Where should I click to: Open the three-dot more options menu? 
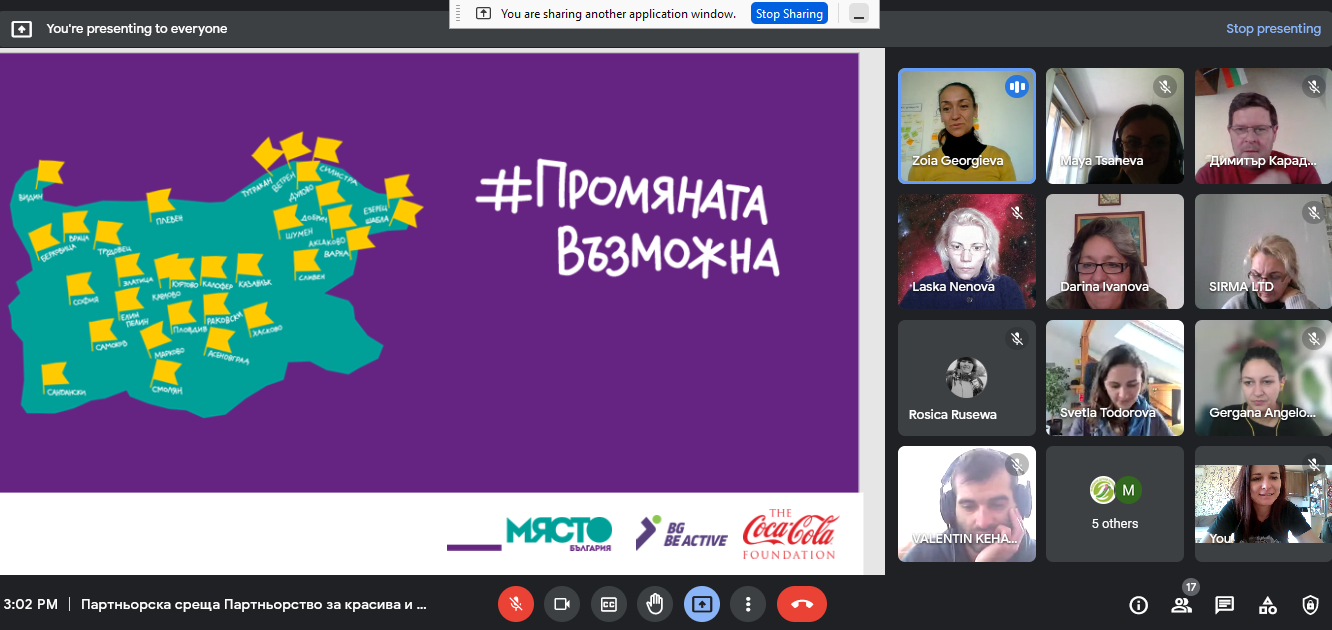point(747,604)
